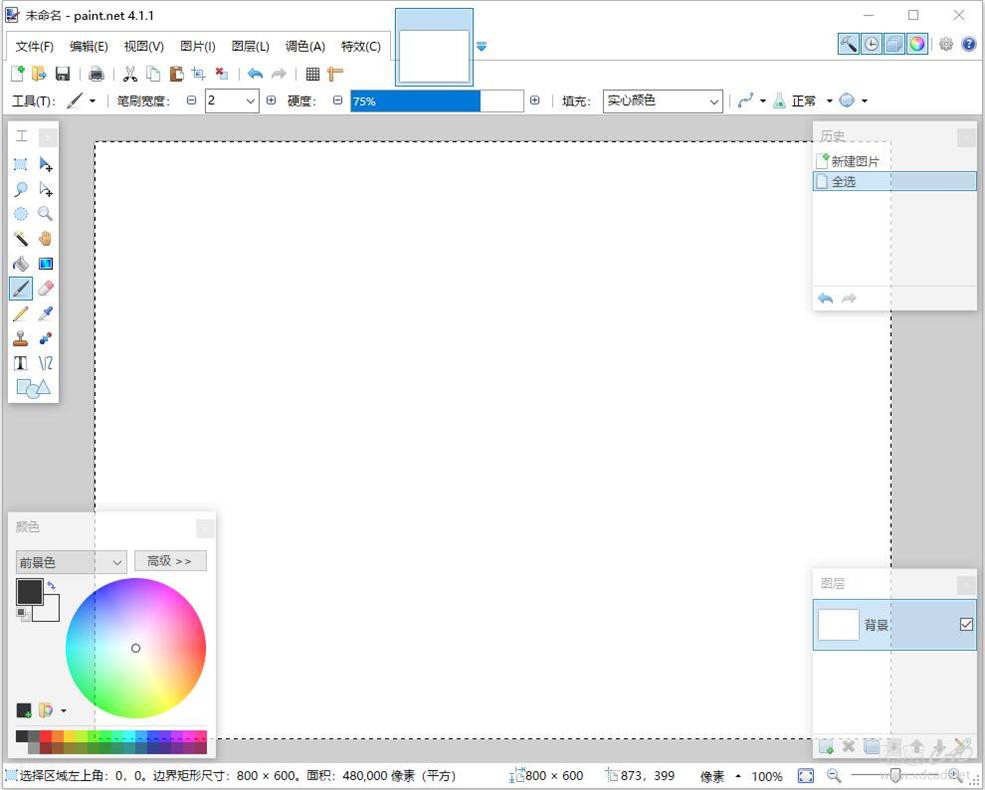Toggle visibility checkbox of 背景 layer
Image resolution: width=985 pixels, height=790 pixels.
966,624
